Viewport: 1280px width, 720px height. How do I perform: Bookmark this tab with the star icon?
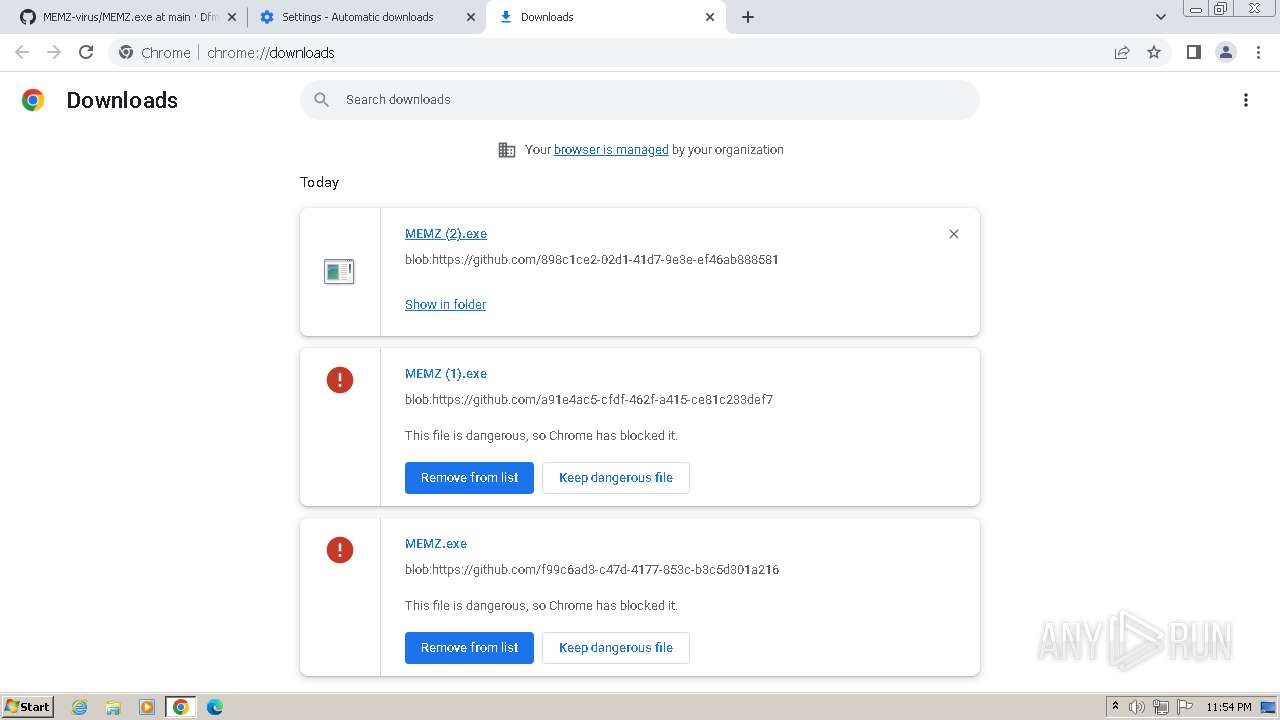[1154, 52]
